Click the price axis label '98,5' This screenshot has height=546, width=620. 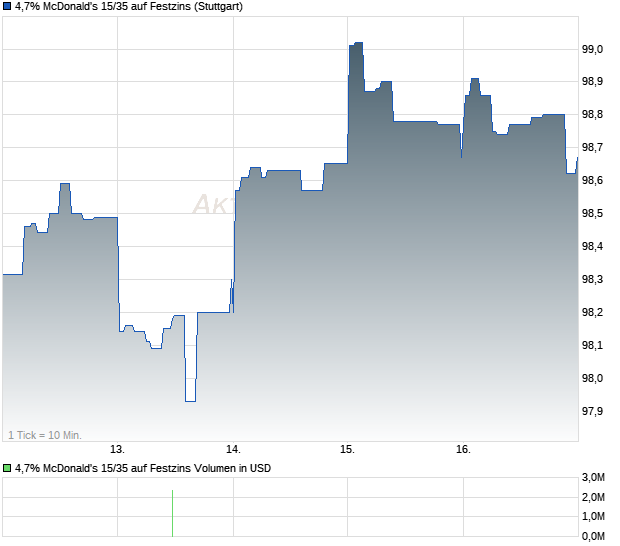click(592, 213)
